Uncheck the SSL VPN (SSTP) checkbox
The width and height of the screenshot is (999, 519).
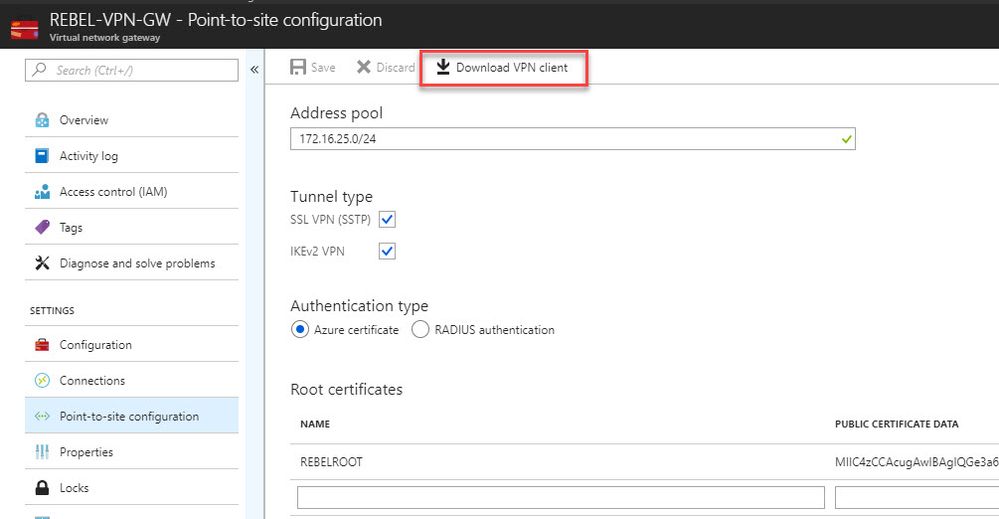tap(387, 219)
